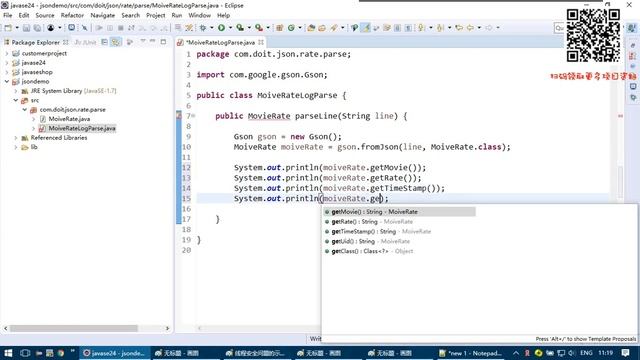The width and height of the screenshot is (640, 360).
Task: Click the Previous Annotation icon
Action: pos(440,28)
